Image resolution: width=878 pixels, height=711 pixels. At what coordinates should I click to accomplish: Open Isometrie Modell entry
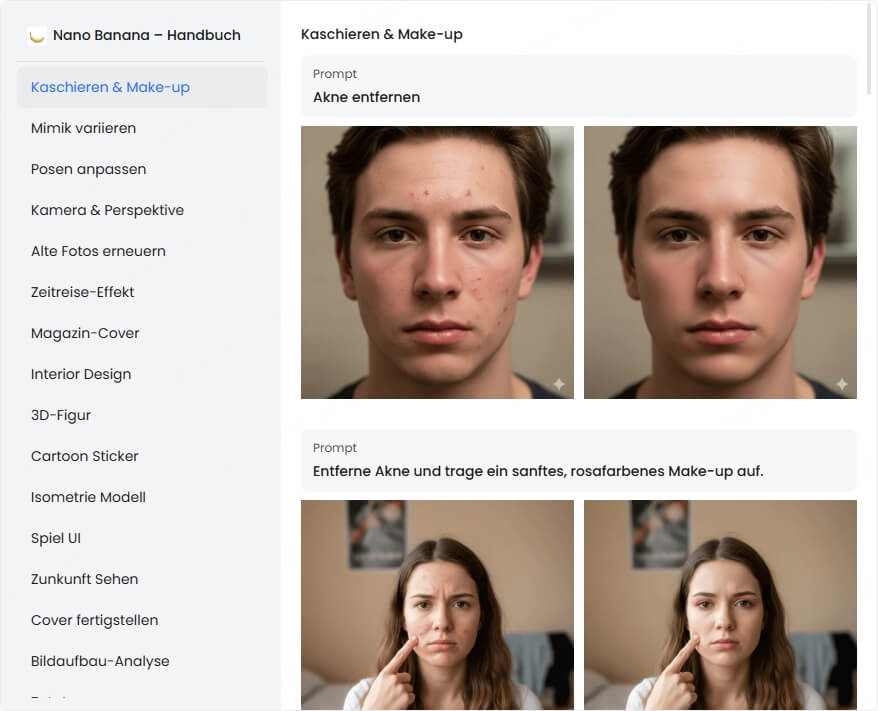coord(88,497)
